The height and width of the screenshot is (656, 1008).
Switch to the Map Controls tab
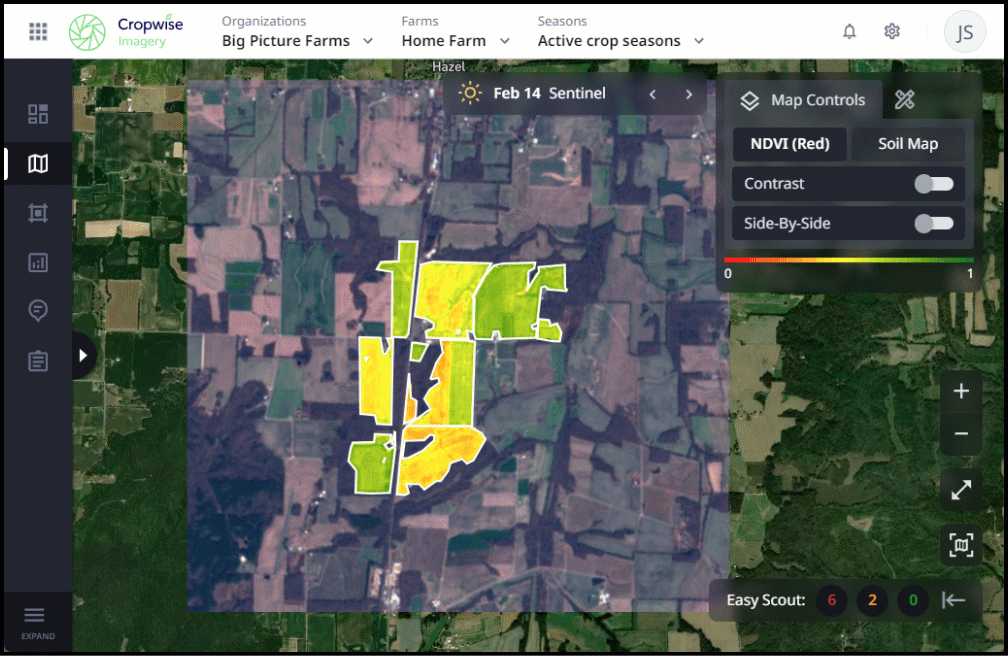802,100
